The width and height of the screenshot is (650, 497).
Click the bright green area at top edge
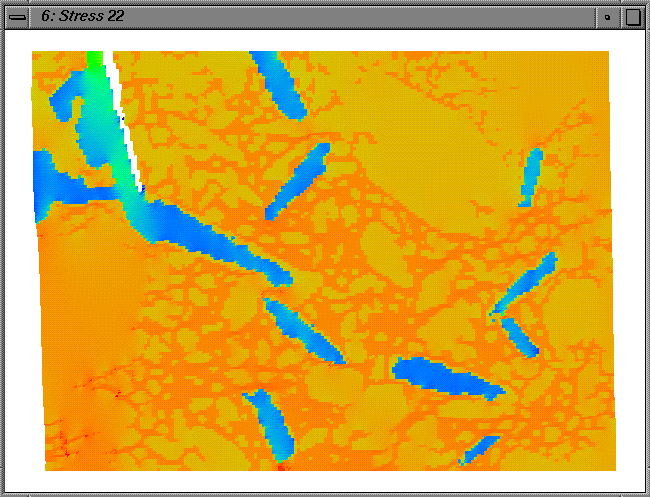(95, 60)
